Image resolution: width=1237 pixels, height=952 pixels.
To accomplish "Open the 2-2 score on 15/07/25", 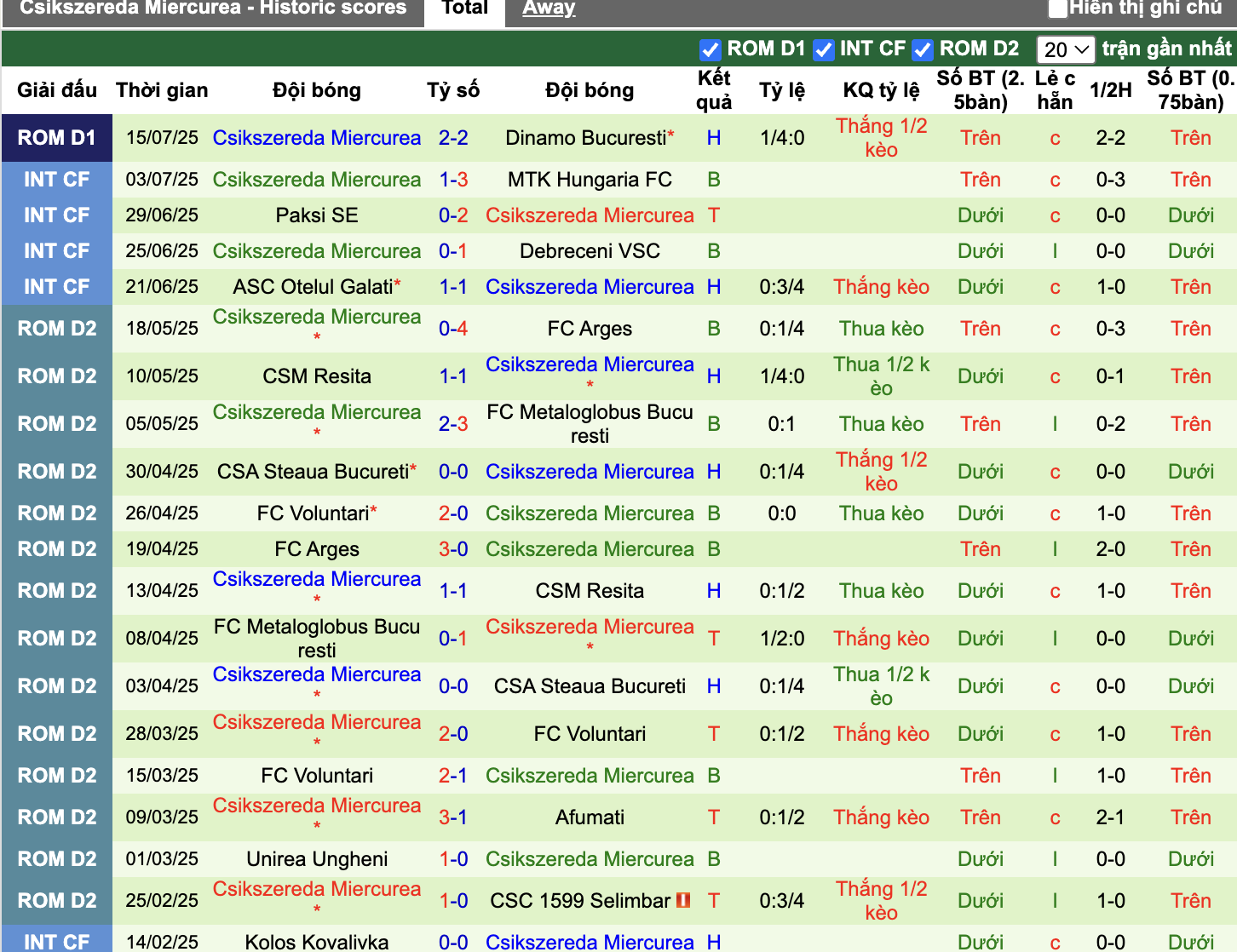I will (x=453, y=138).
